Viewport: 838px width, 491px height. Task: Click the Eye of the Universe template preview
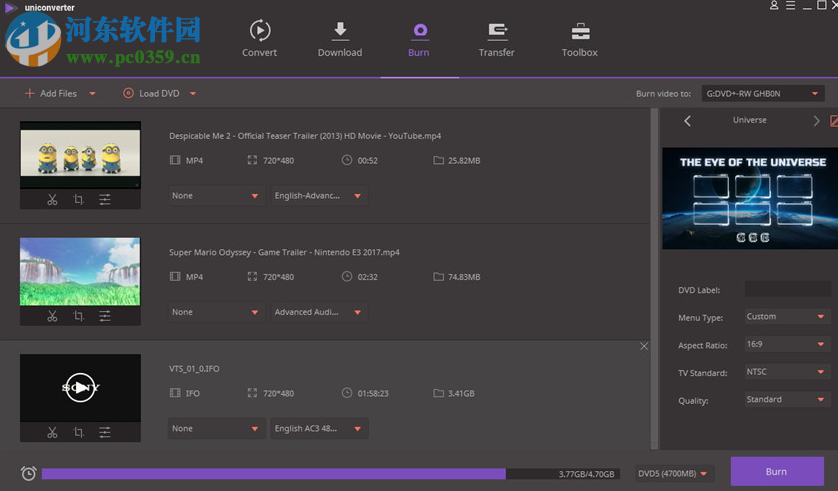750,198
